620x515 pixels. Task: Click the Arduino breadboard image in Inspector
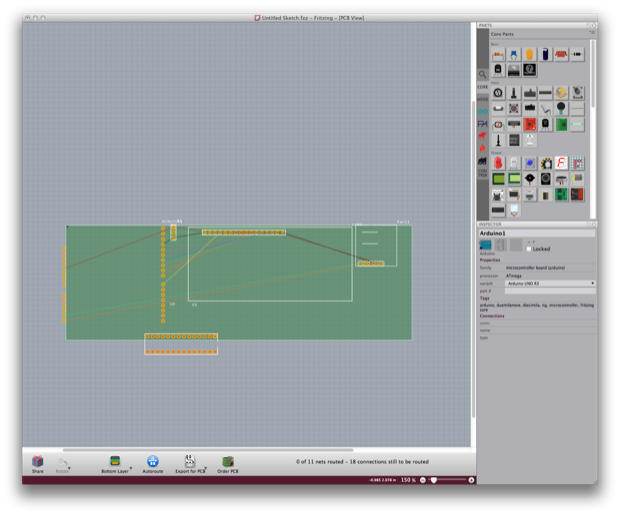486,245
